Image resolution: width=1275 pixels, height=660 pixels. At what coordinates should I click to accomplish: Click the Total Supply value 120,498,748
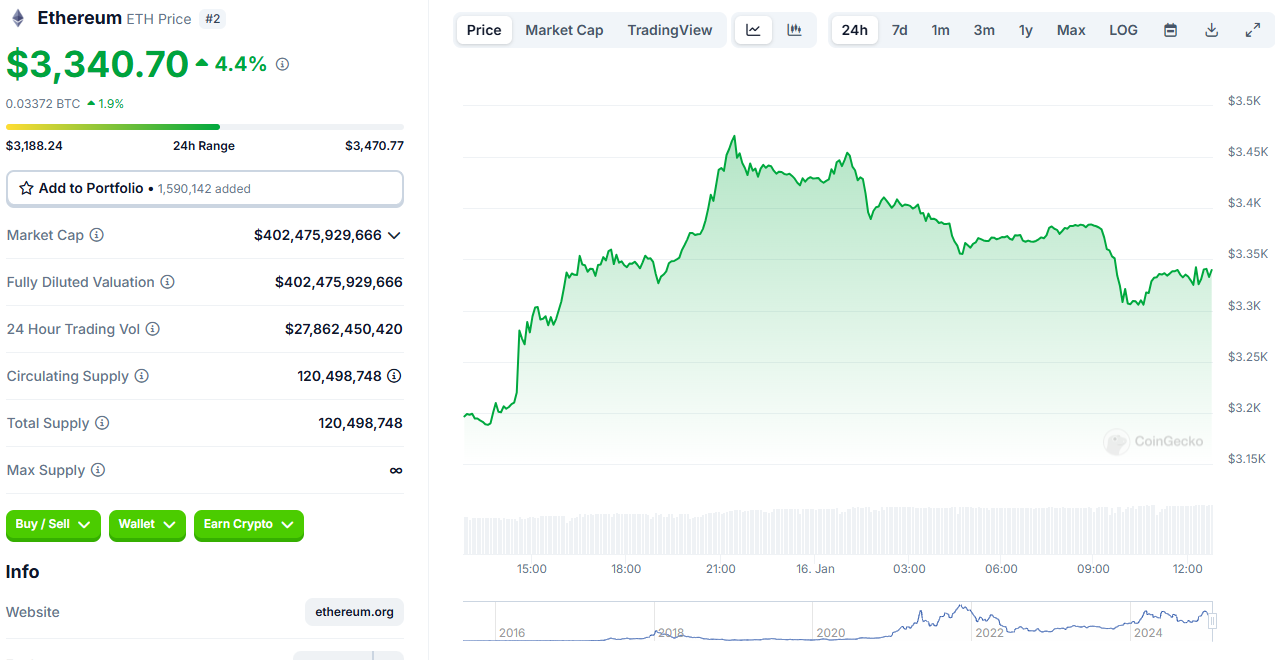point(361,423)
